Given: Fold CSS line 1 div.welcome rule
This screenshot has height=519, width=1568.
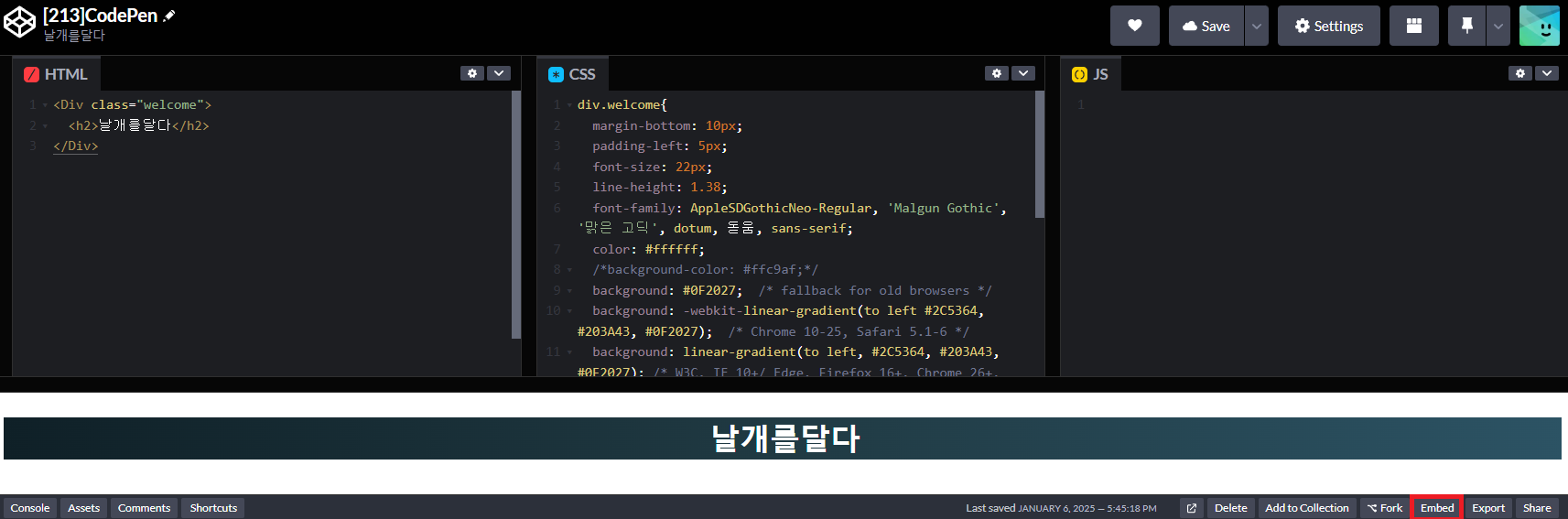Looking at the screenshot, I should pyautogui.click(x=569, y=105).
